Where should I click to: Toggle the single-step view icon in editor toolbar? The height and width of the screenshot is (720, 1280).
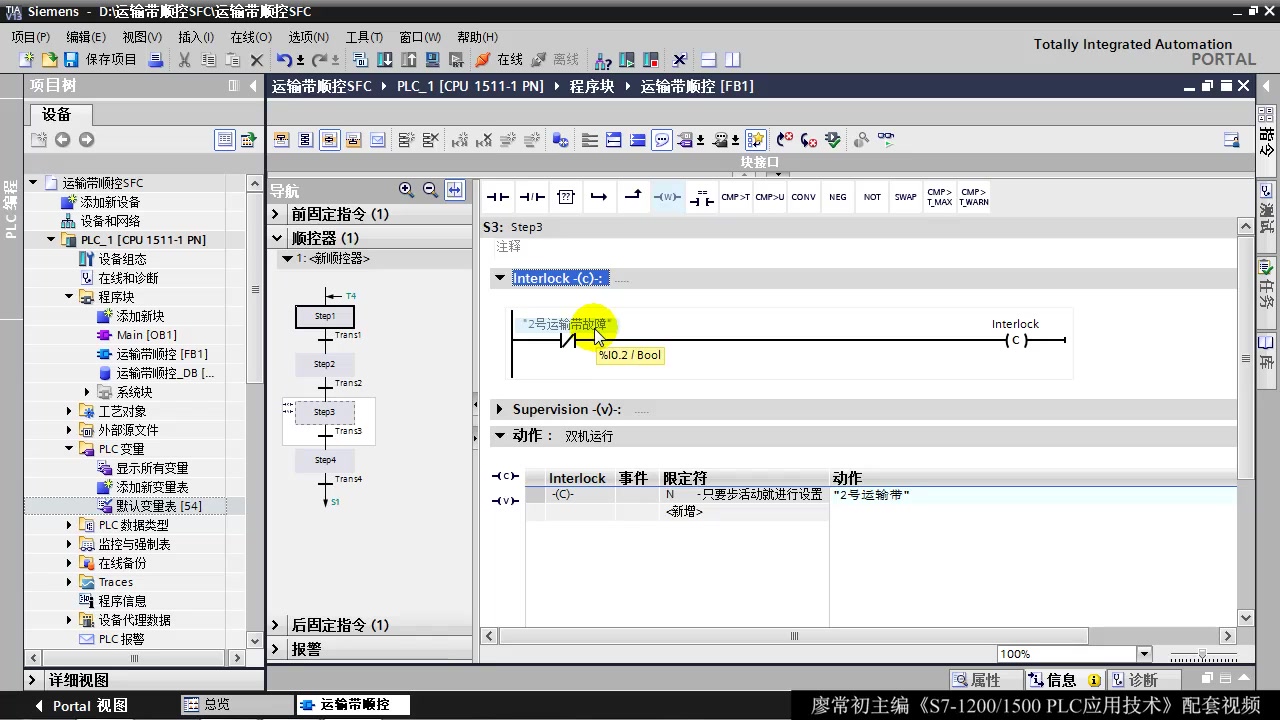point(329,140)
